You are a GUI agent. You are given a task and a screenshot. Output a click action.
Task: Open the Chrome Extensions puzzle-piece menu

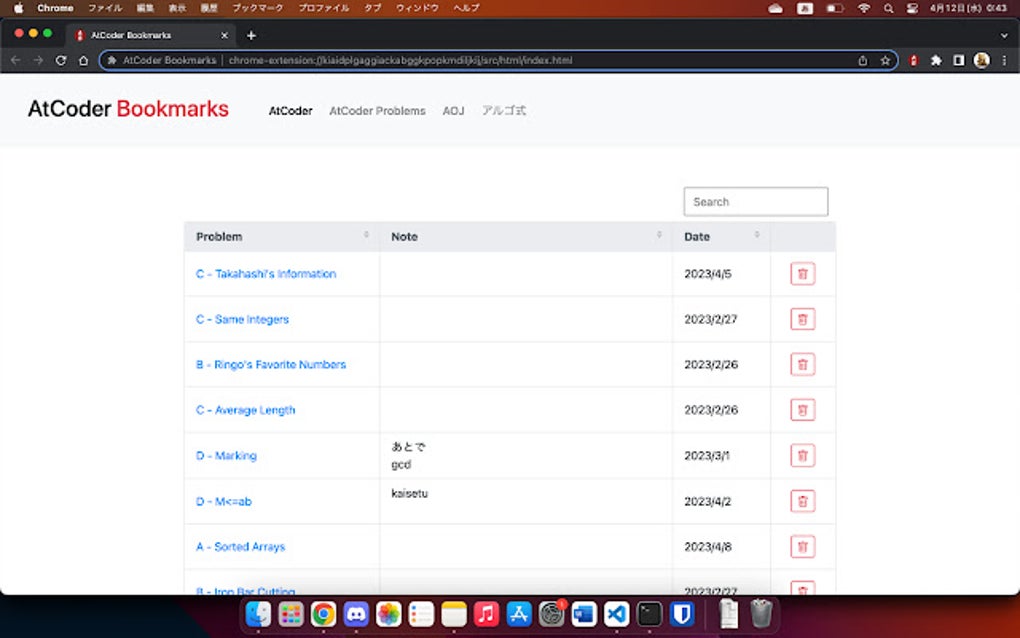pos(935,60)
